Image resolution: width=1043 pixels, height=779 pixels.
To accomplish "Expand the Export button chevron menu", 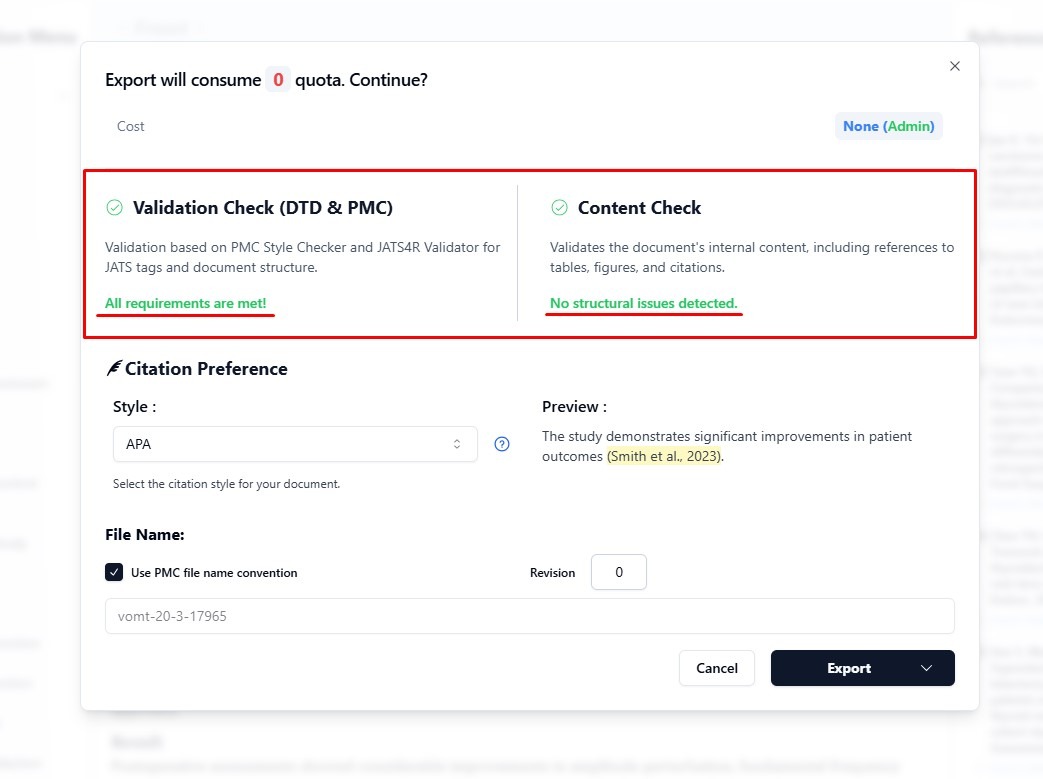I will (x=926, y=668).
